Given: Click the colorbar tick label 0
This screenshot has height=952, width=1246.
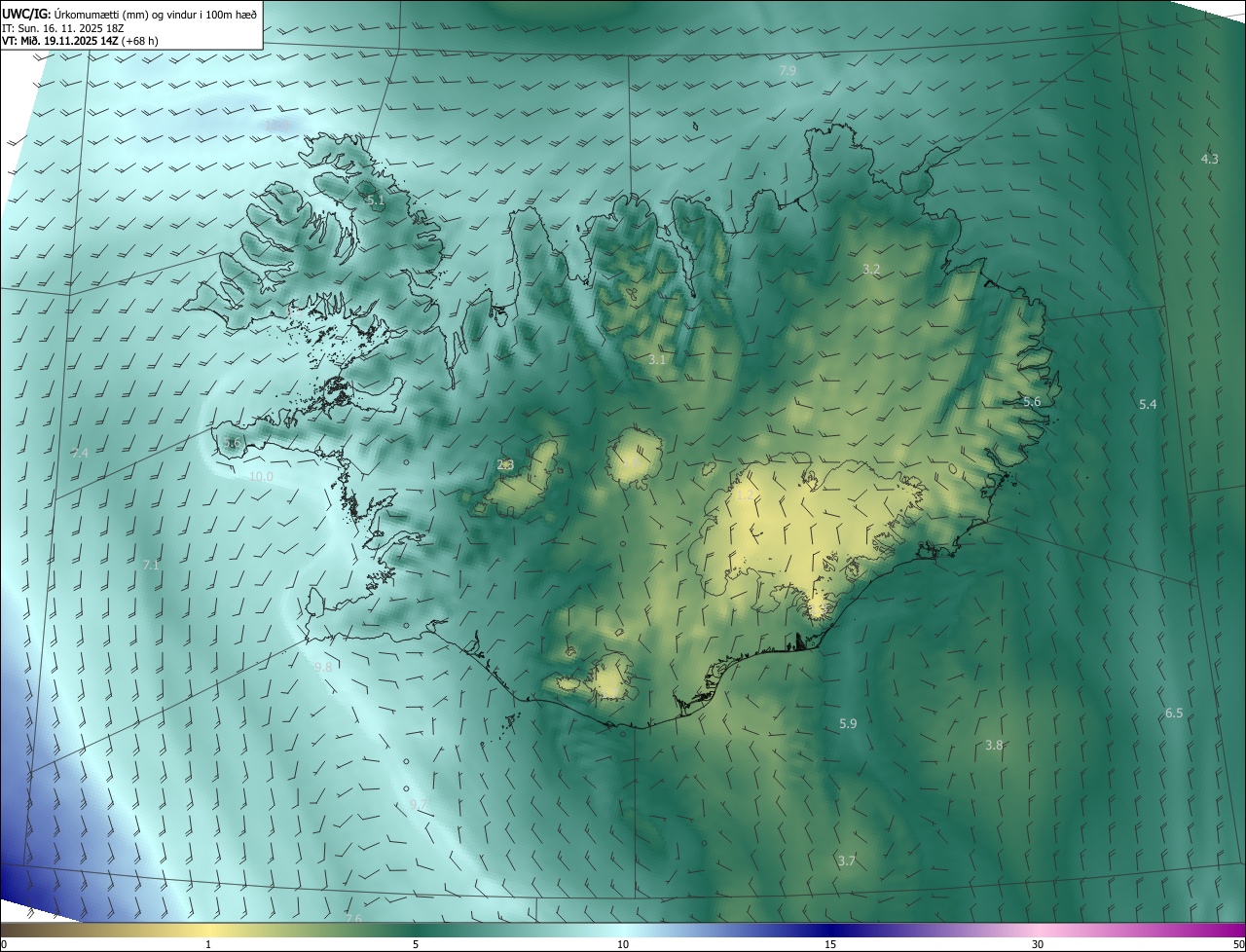Looking at the screenshot, I should [4, 944].
